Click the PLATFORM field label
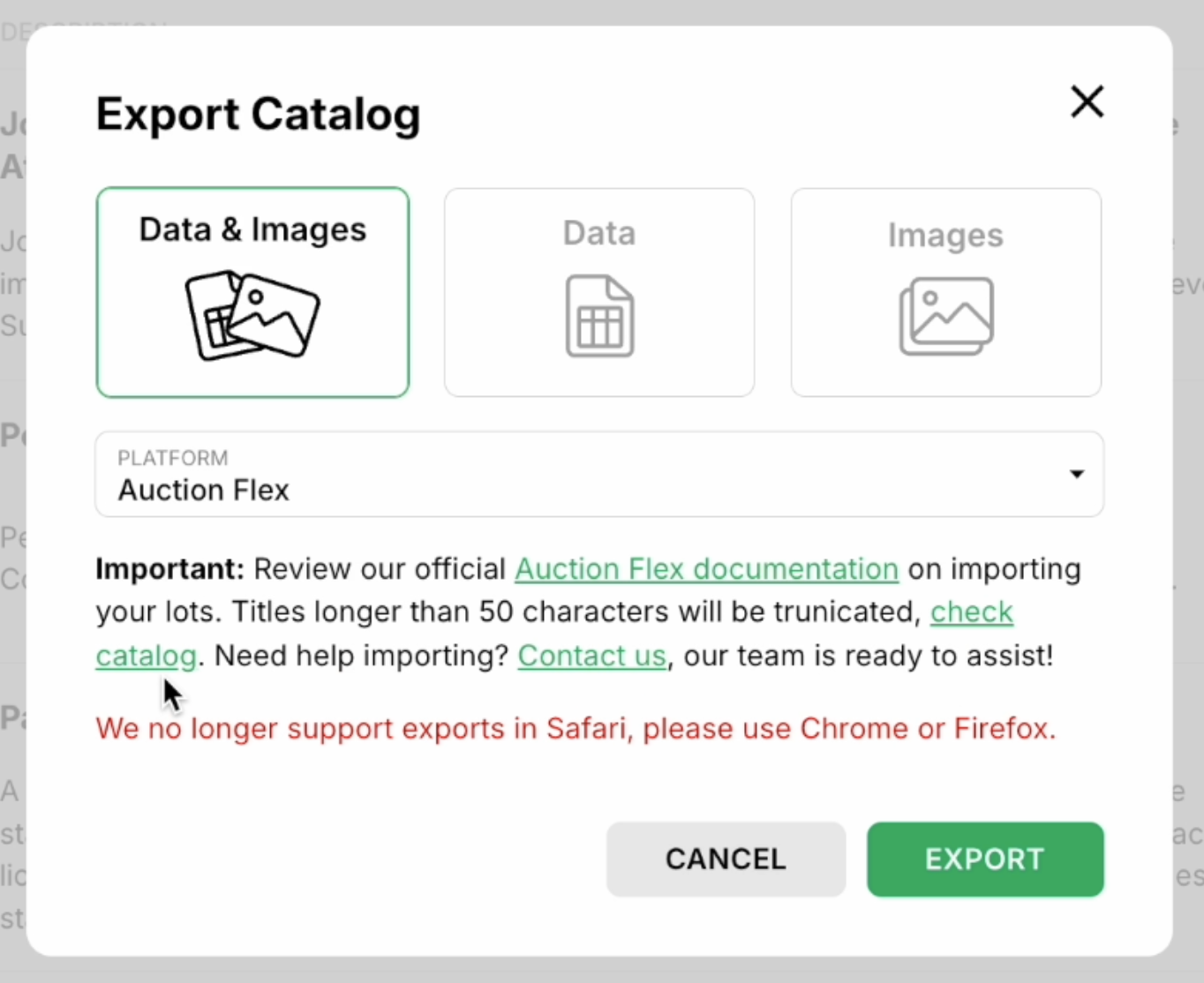 pyautogui.click(x=173, y=458)
